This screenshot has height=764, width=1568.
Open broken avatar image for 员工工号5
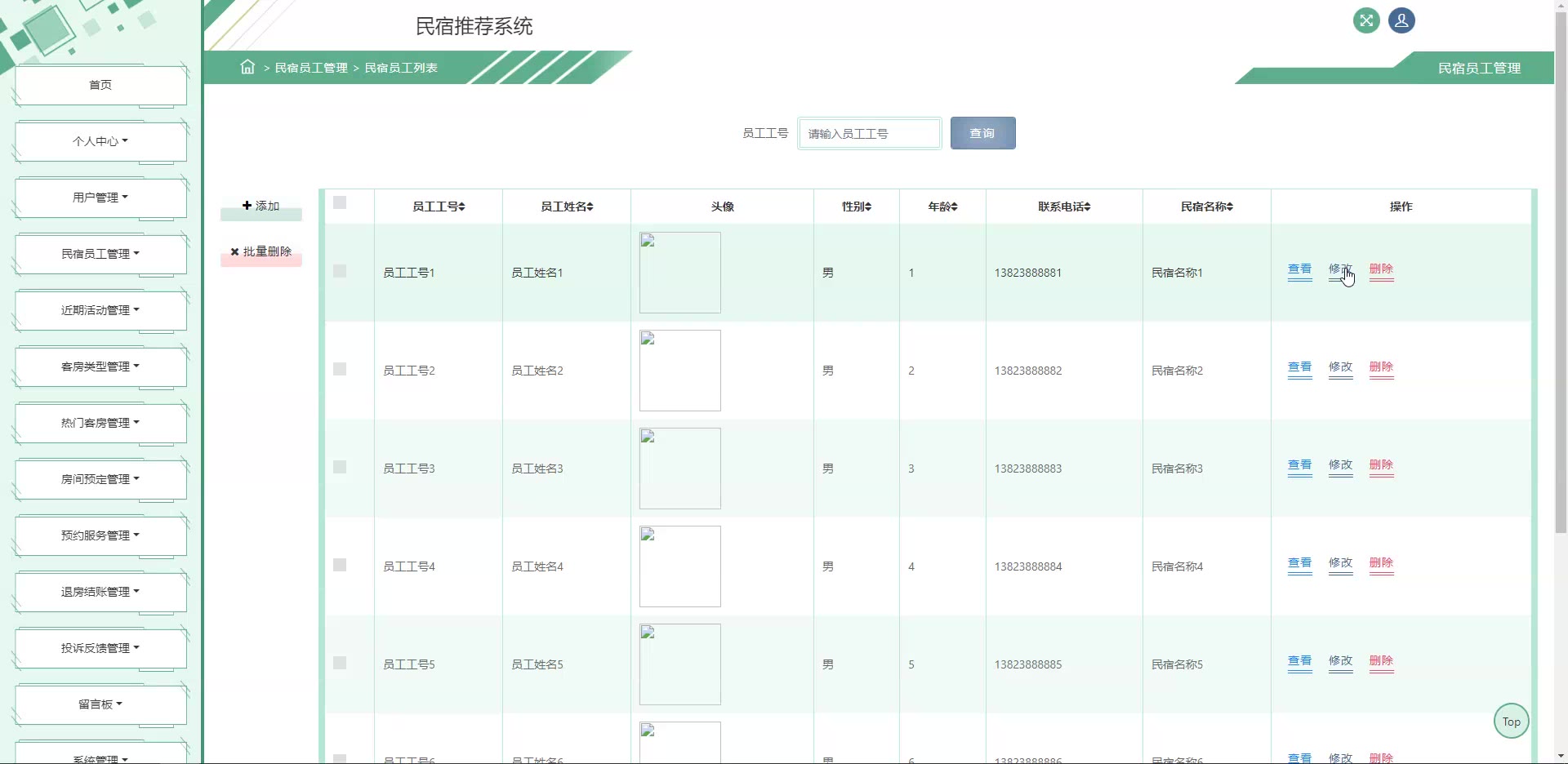[x=680, y=664]
